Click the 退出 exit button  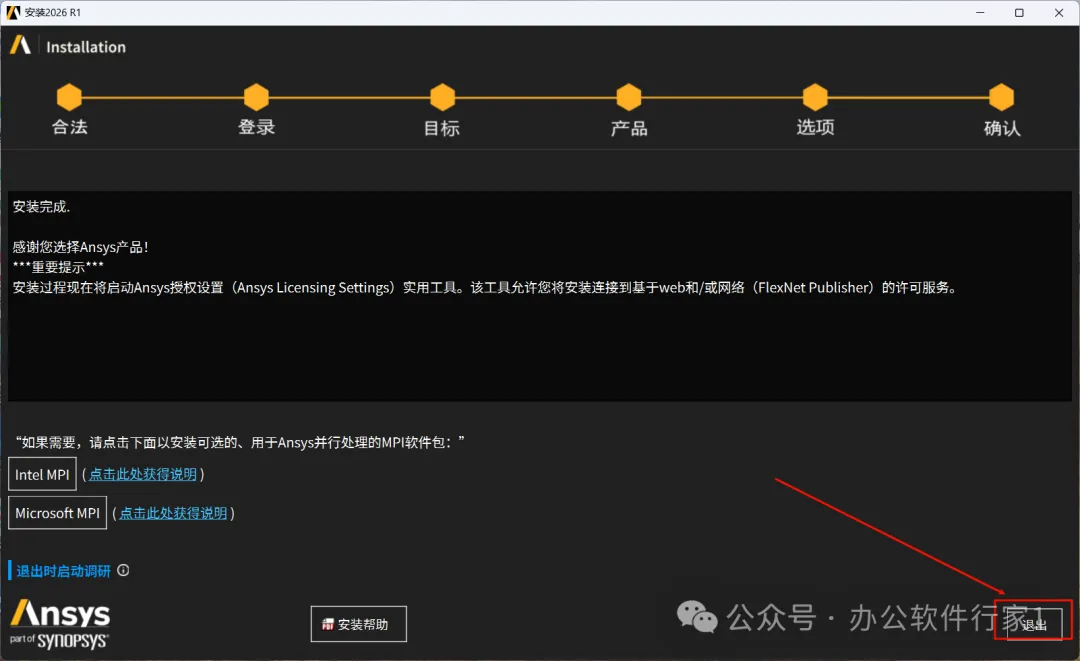tap(1034, 624)
